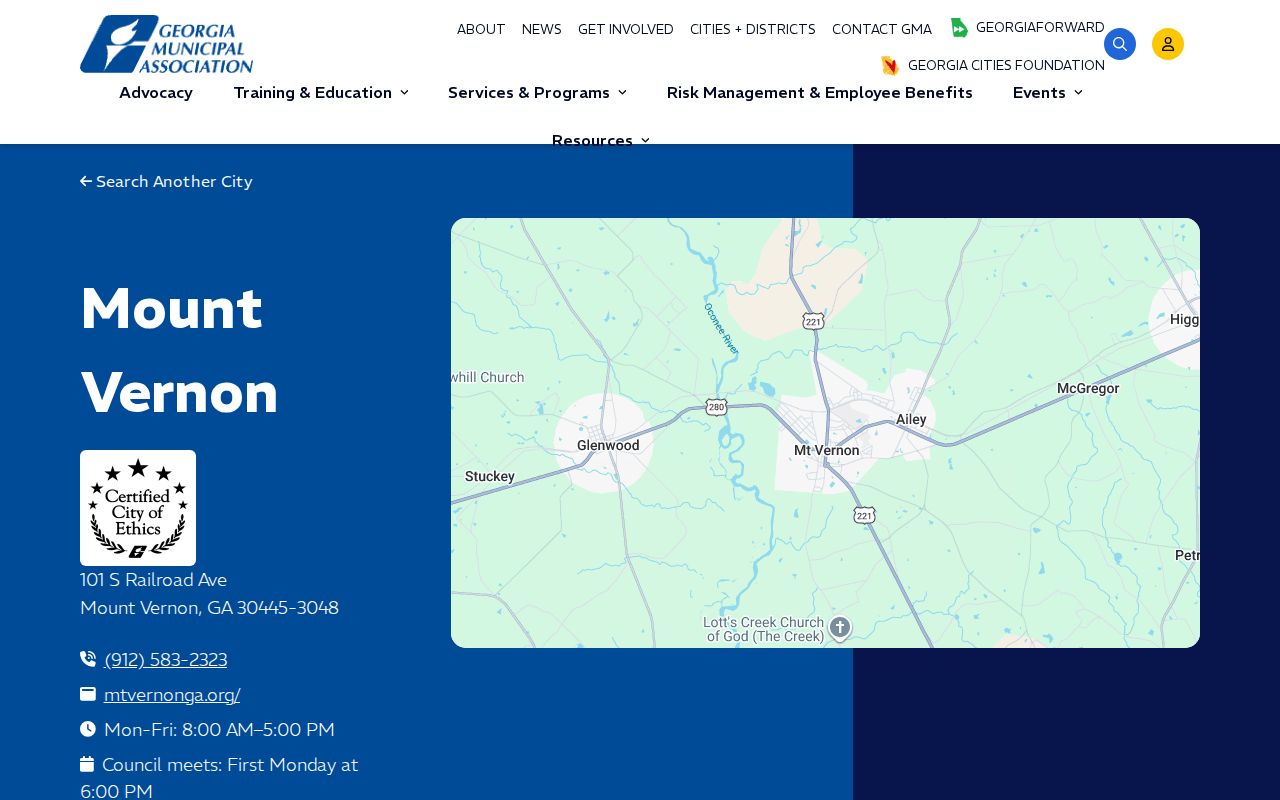Viewport: 1280px width, 800px height.
Task: Click the Oconee River label on map
Action: (721, 328)
